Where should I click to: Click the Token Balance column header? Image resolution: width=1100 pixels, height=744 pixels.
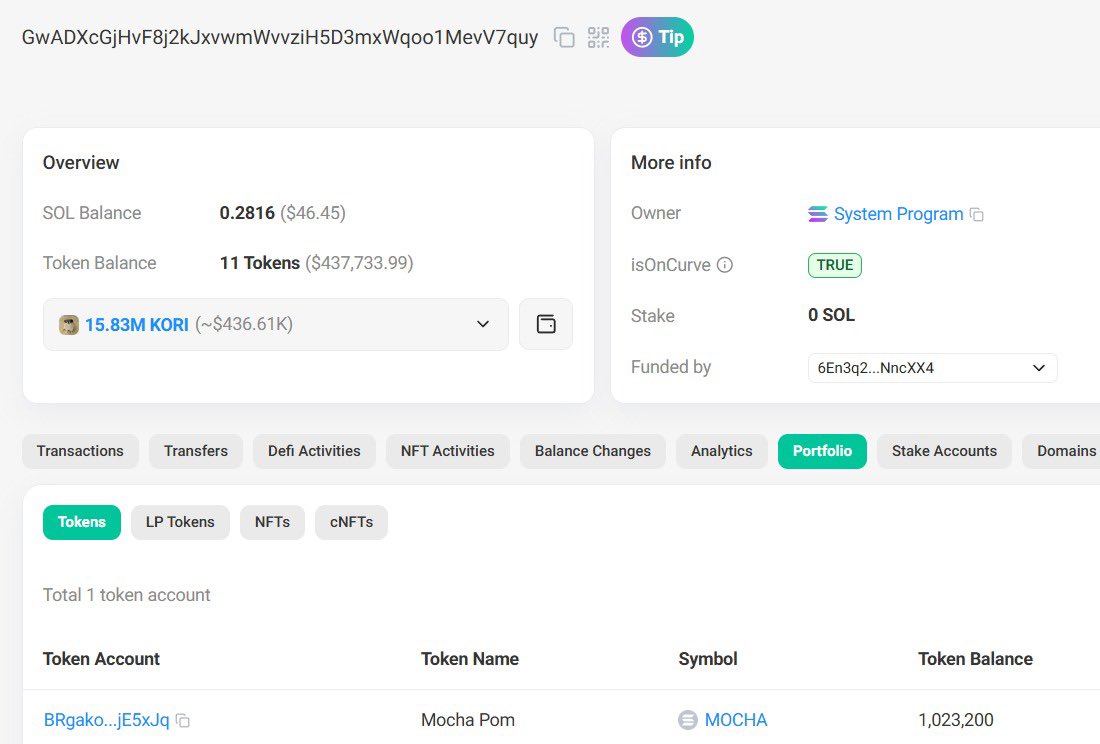[x=975, y=659]
